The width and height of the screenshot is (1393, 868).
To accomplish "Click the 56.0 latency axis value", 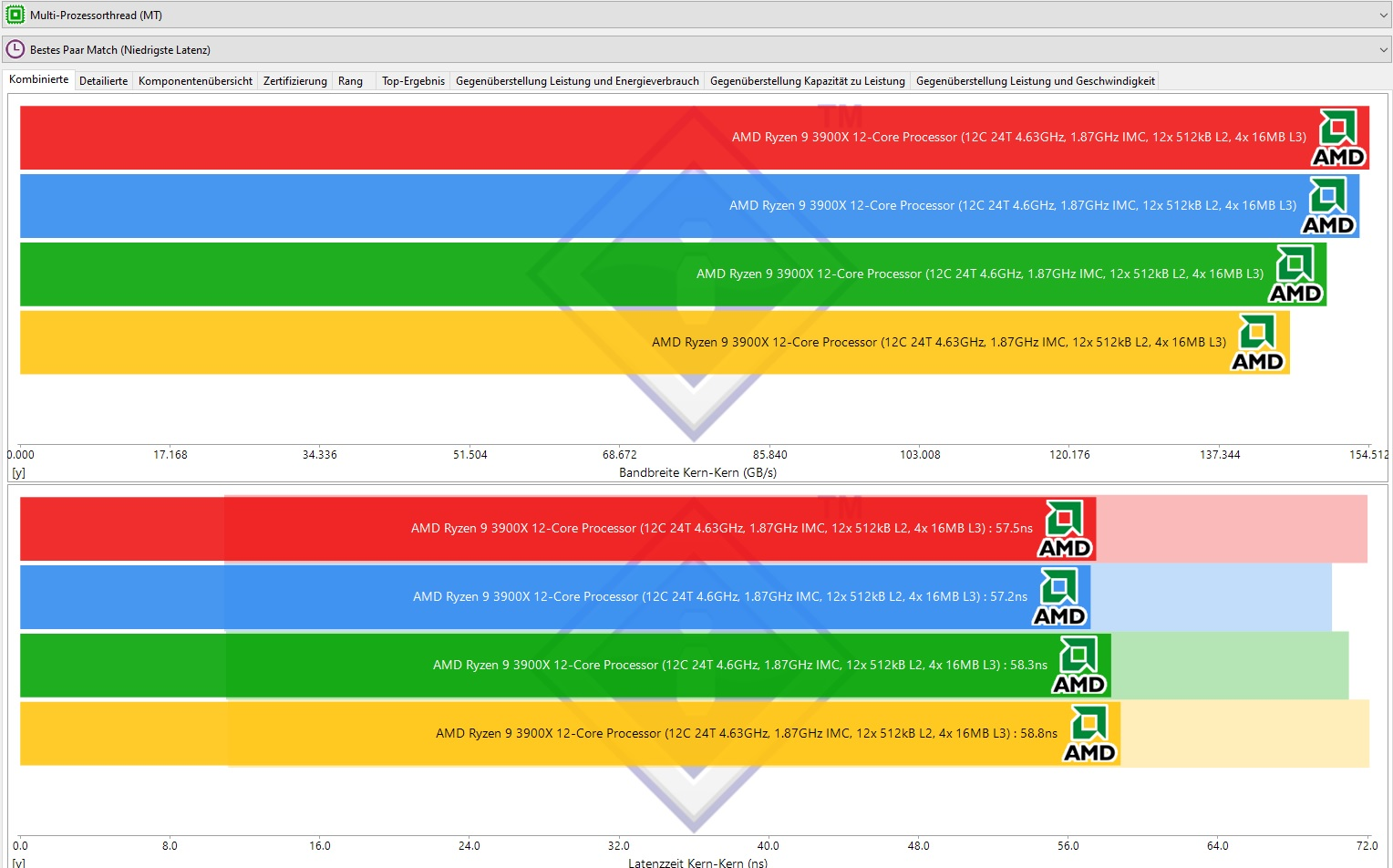I will [x=1068, y=845].
